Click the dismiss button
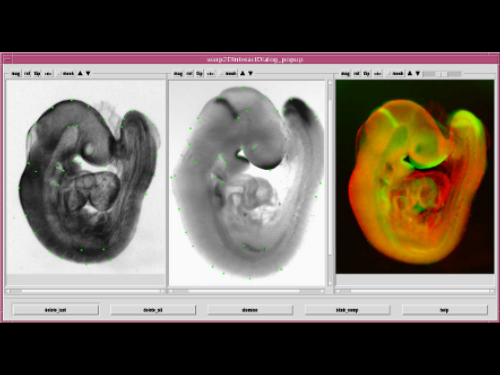Viewport: 500px width, 375px height. tap(250, 310)
